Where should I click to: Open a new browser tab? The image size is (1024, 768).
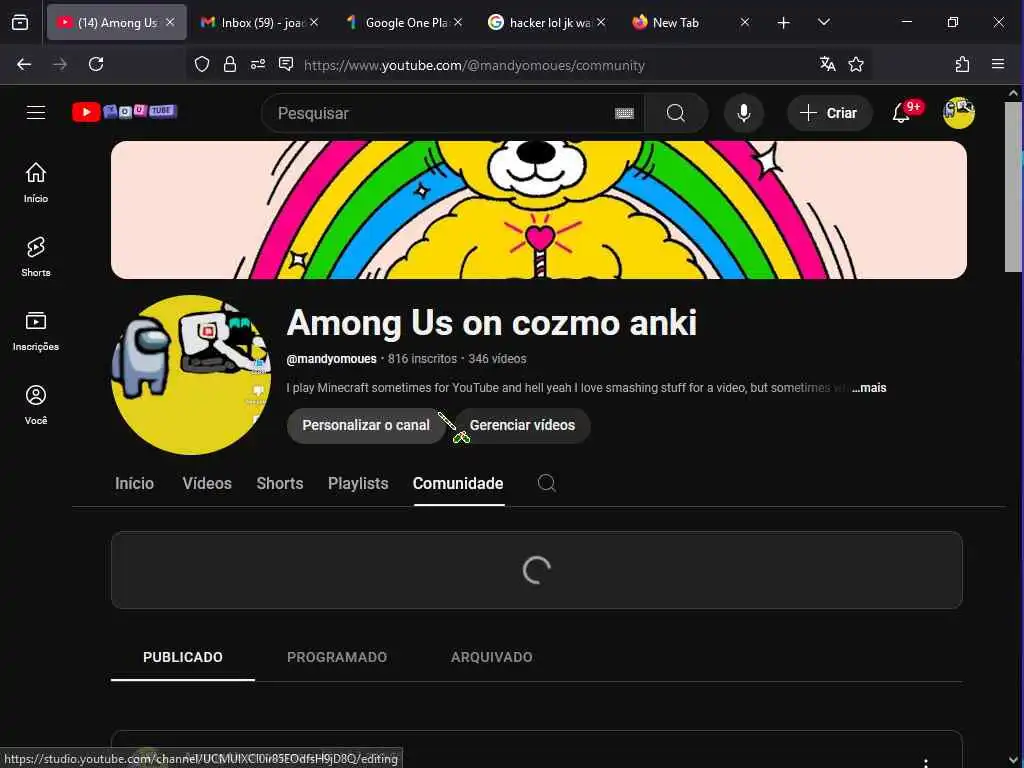click(x=784, y=23)
